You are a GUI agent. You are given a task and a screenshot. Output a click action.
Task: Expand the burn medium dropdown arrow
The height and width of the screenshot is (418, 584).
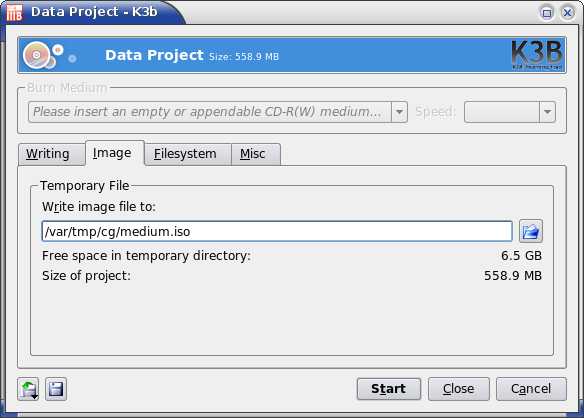pos(399,112)
